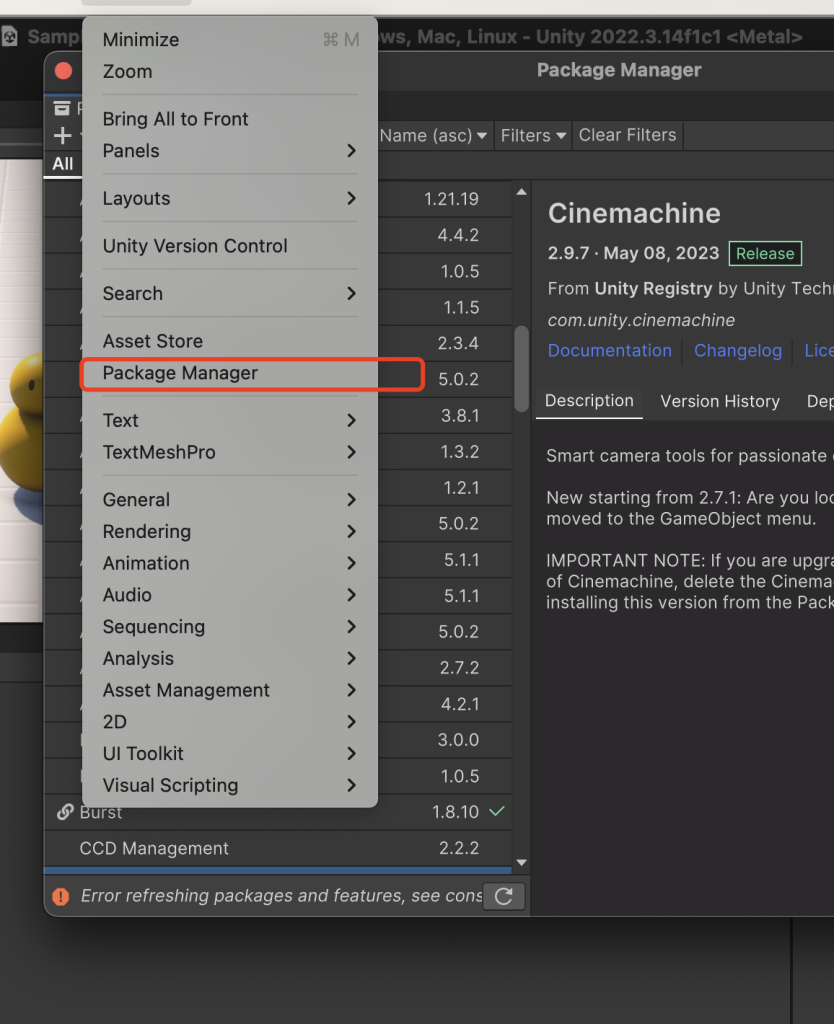Viewport: 834px width, 1024px height.
Task: Switch to the Version History tab
Action: (x=719, y=401)
